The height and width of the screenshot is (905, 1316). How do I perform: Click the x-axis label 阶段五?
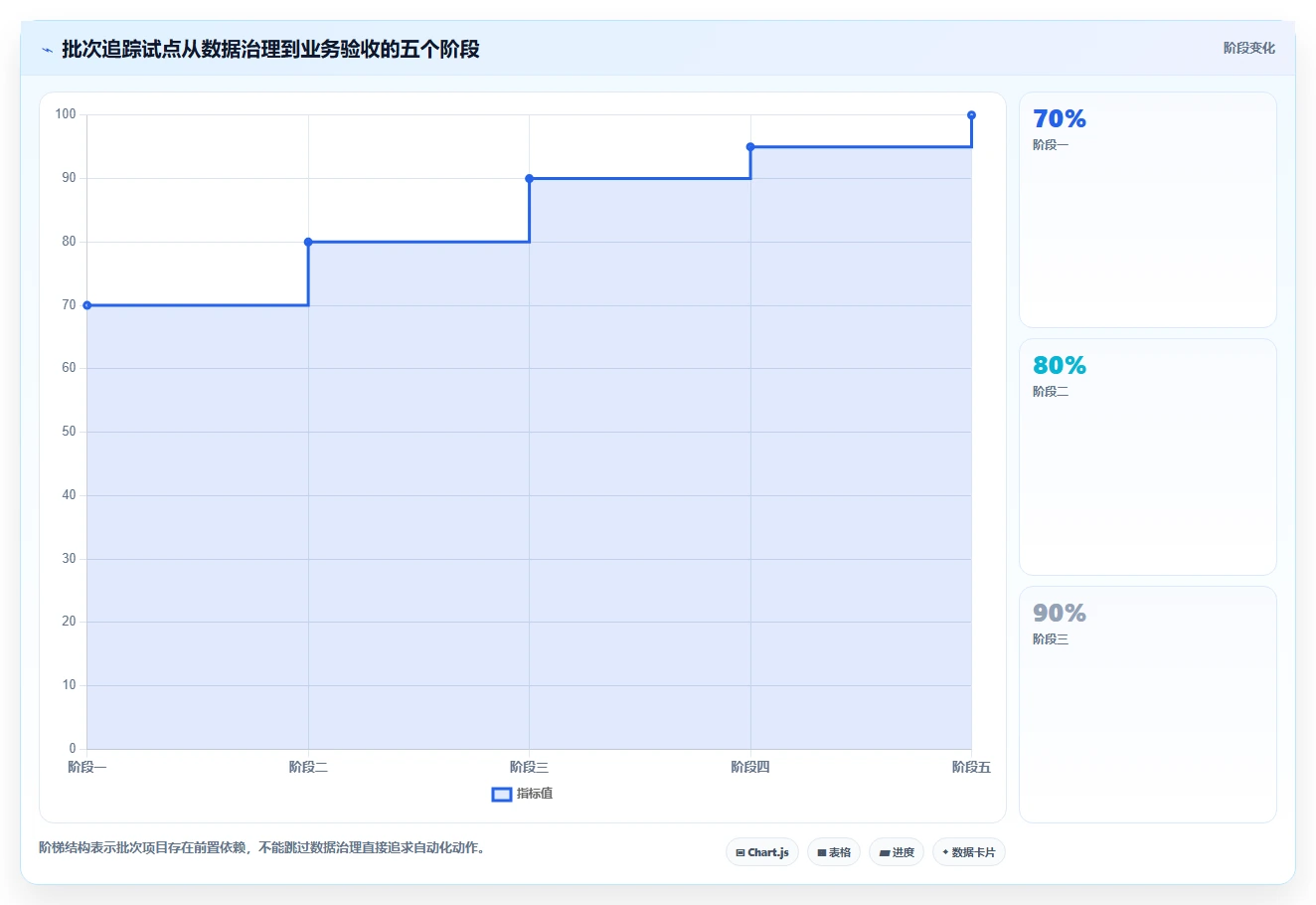click(971, 767)
